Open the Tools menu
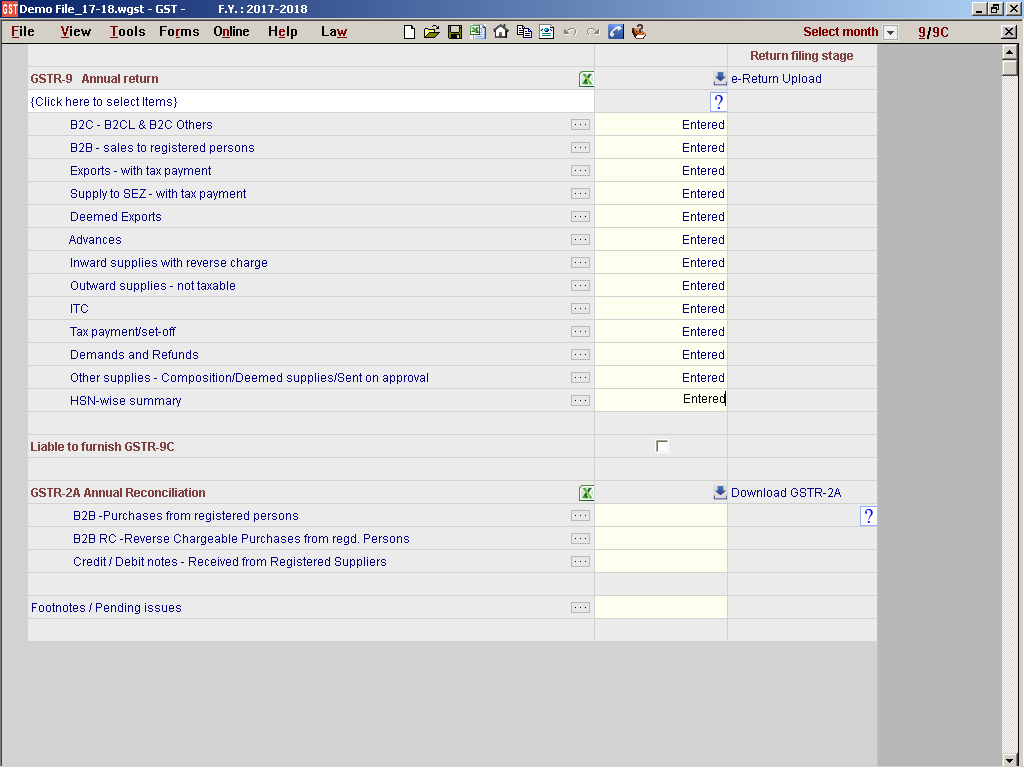 point(127,32)
